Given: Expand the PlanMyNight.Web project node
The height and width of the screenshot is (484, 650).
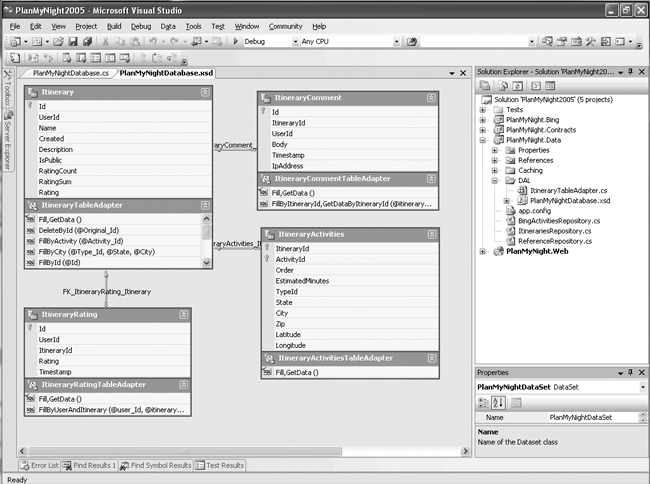Looking at the screenshot, I should (483, 252).
